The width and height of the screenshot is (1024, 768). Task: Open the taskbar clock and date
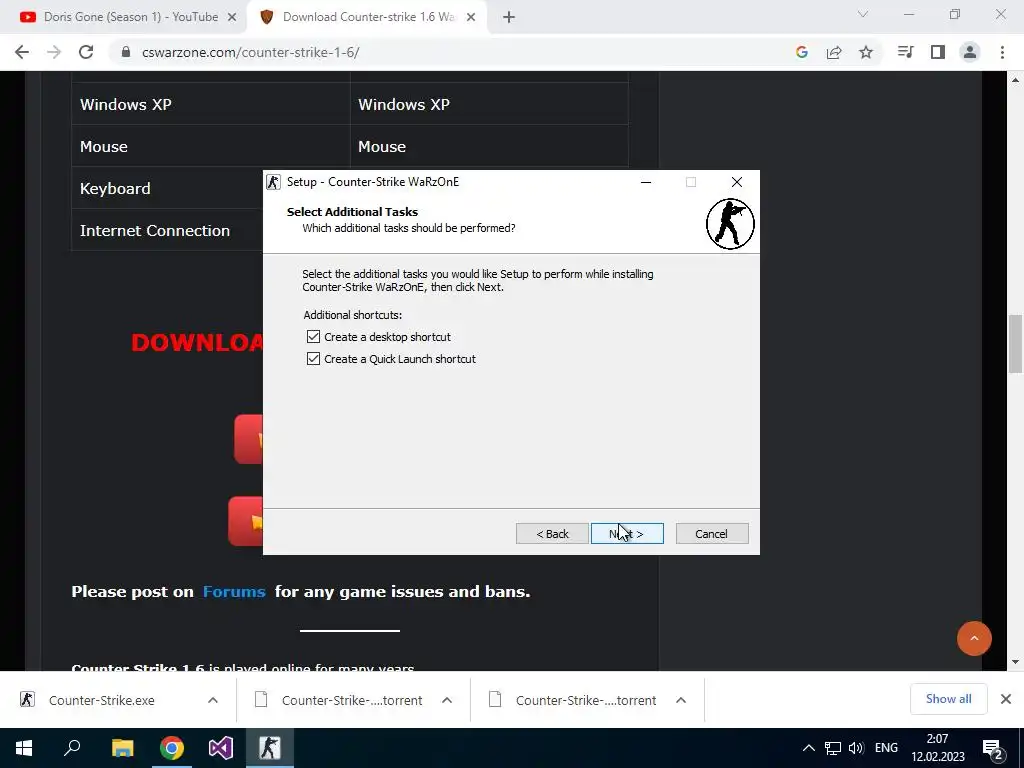click(938, 748)
